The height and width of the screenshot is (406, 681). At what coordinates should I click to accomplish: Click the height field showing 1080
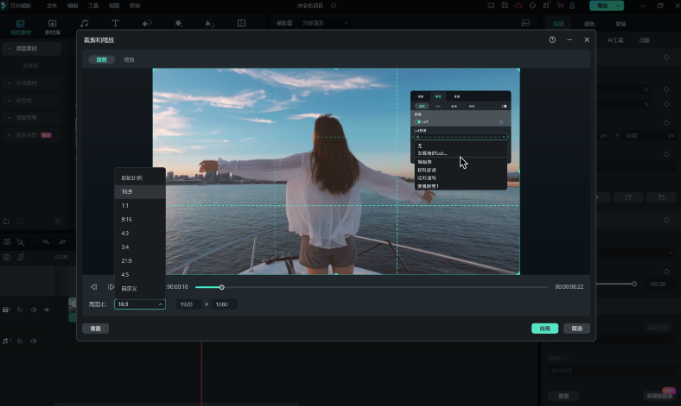pos(222,304)
